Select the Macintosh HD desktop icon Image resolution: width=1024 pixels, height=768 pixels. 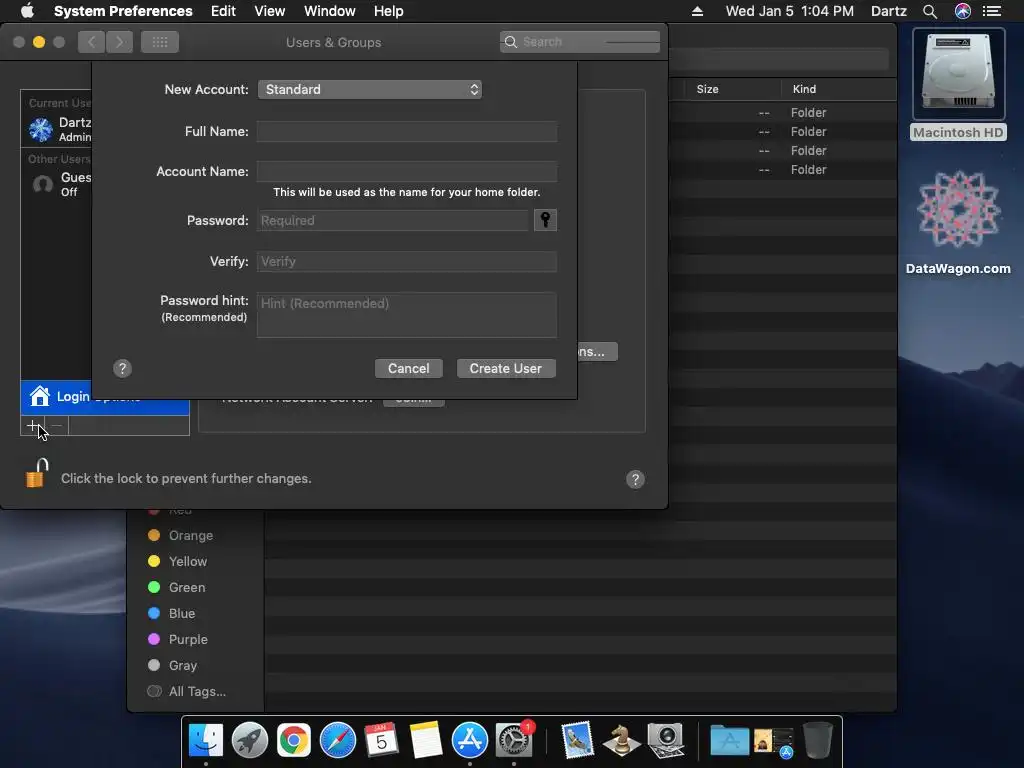pos(958,84)
